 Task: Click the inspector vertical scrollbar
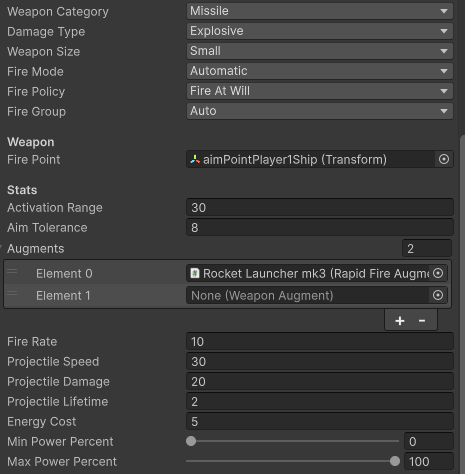(x=462, y=303)
